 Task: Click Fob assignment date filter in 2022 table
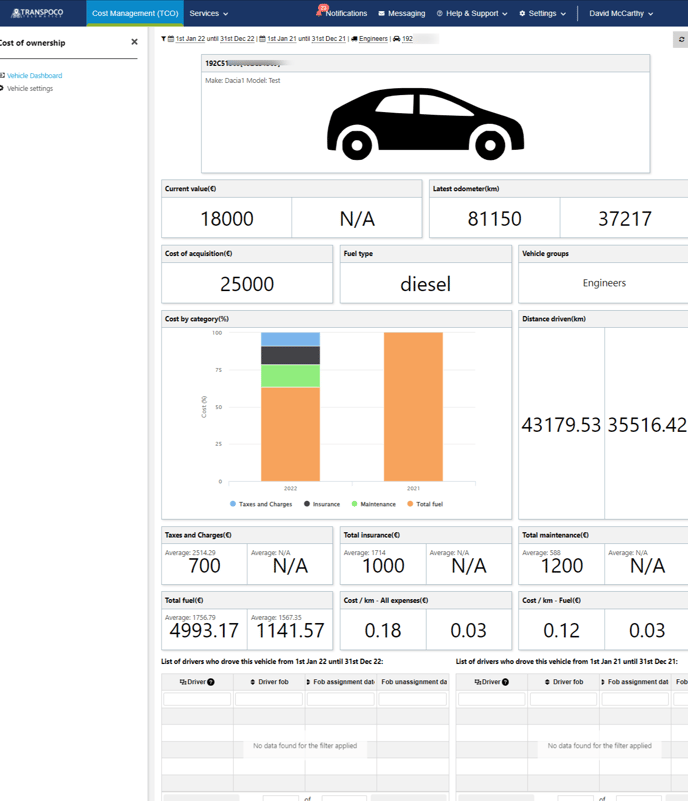click(x=341, y=699)
